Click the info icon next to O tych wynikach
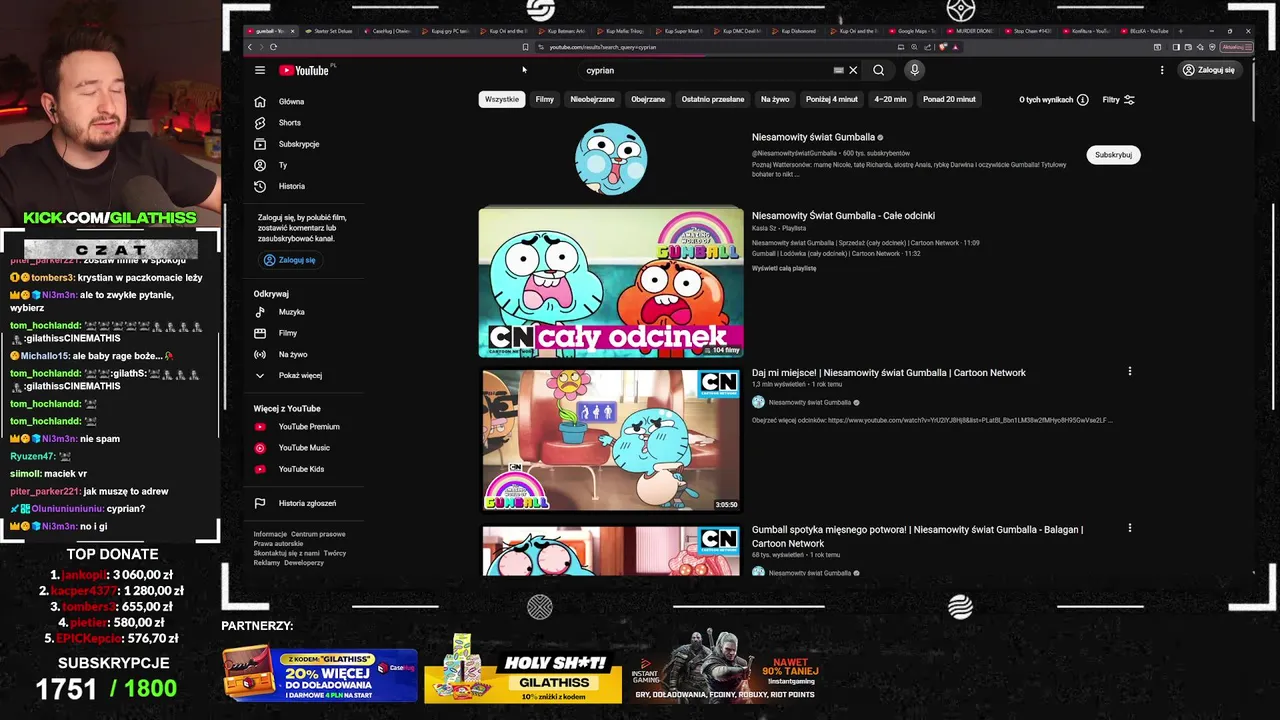The width and height of the screenshot is (1280, 720). tap(1083, 100)
